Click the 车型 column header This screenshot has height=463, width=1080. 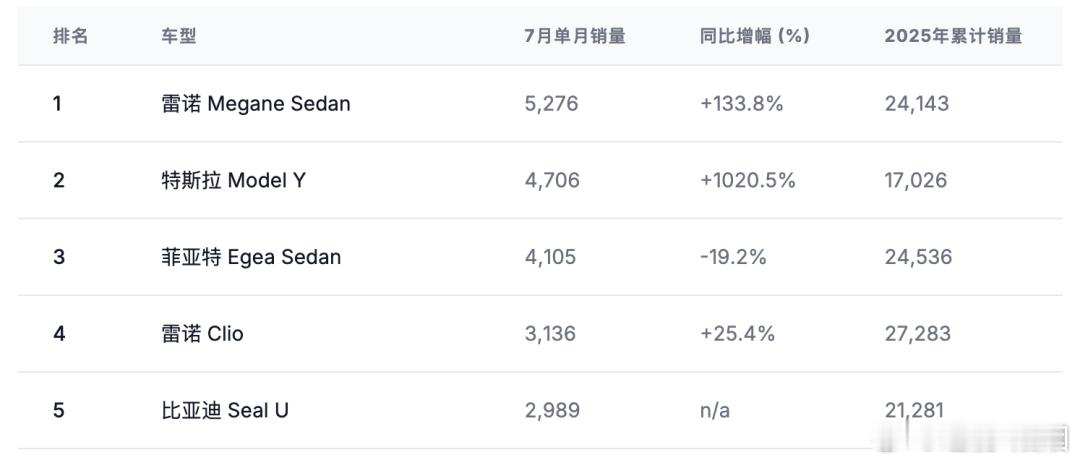click(x=179, y=37)
